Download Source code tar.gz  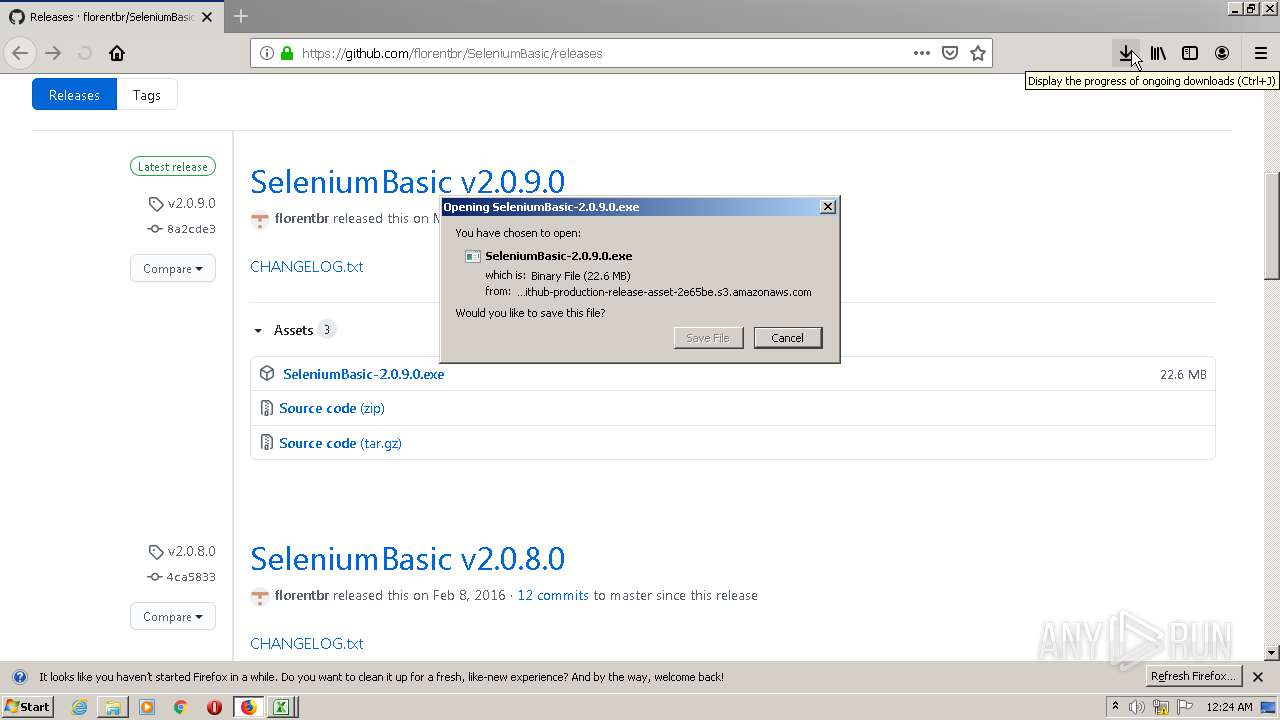340,443
